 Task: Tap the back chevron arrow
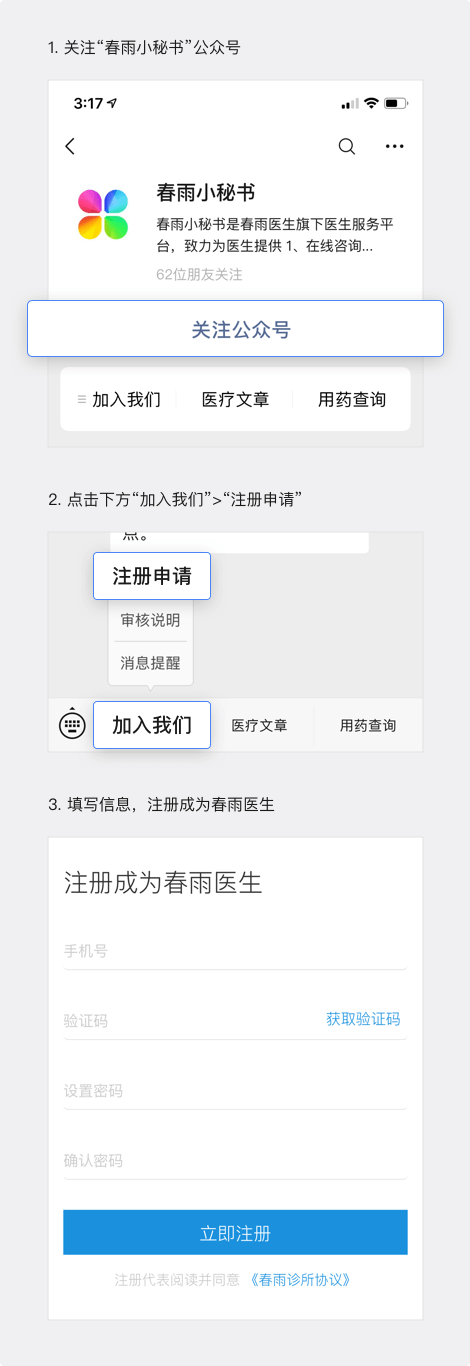click(70, 147)
